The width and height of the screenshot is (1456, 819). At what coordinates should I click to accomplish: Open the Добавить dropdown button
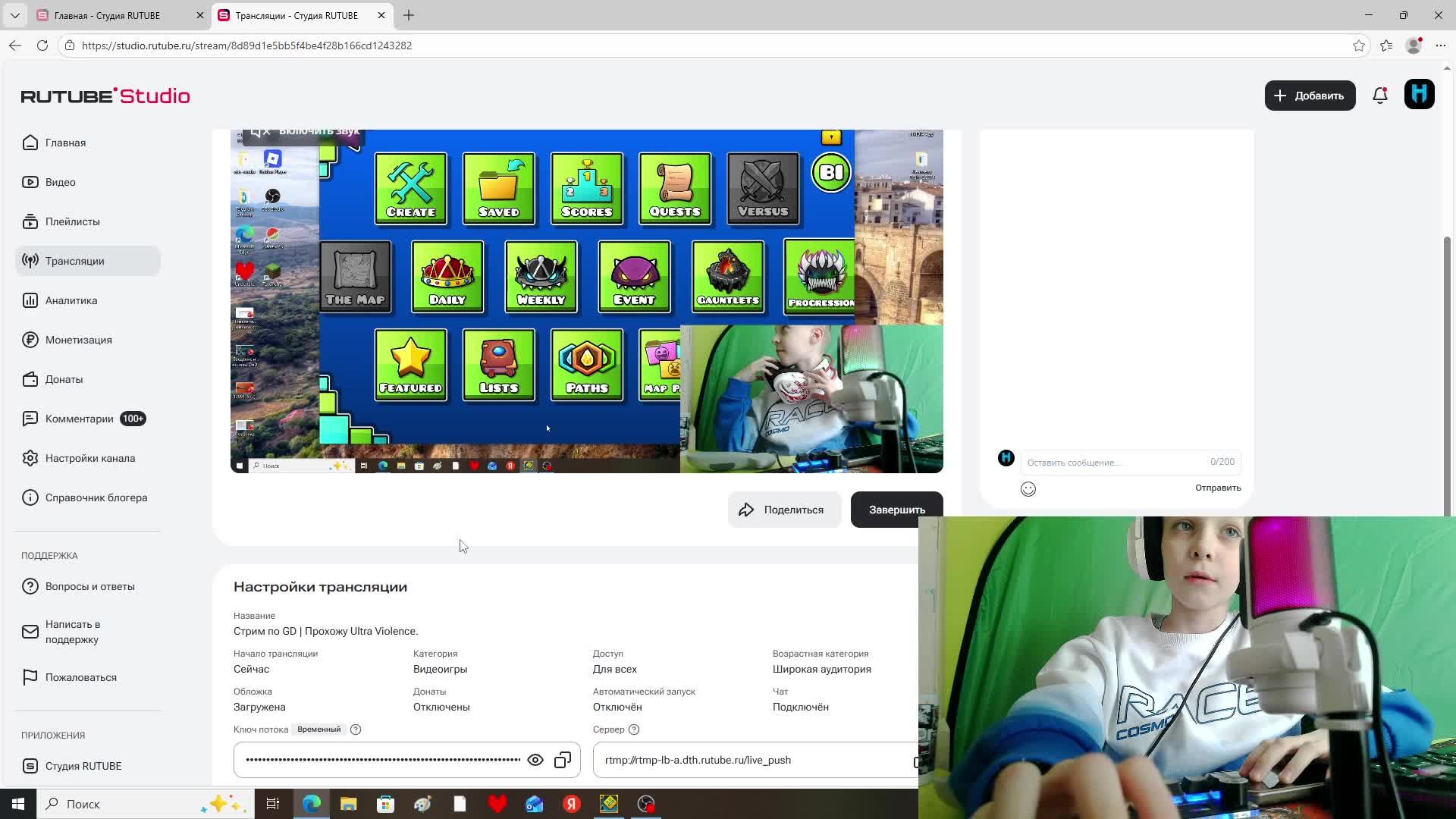click(1310, 96)
